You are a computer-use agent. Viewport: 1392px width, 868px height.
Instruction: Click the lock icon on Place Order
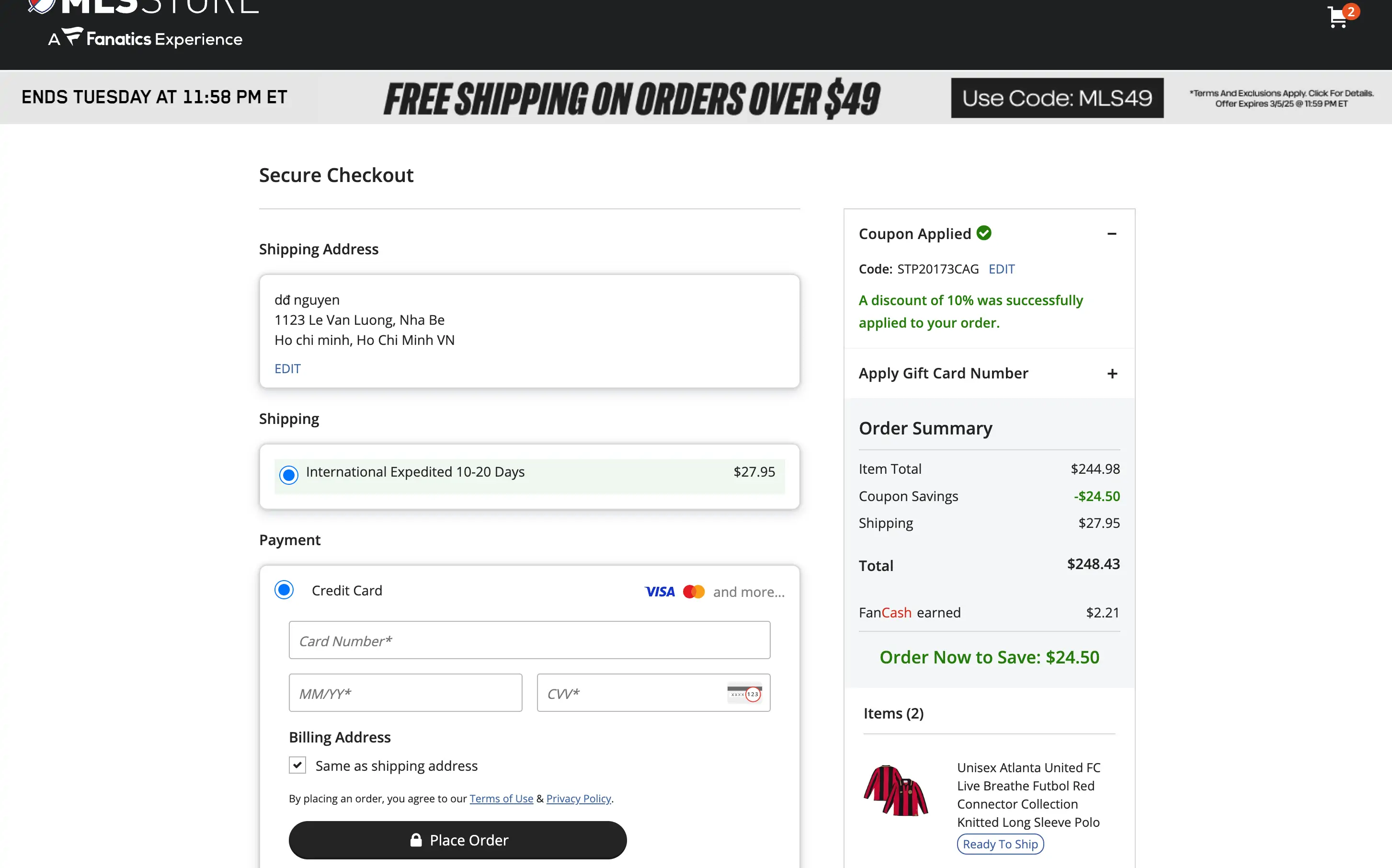pyautogui.click(x=416, y=840)
